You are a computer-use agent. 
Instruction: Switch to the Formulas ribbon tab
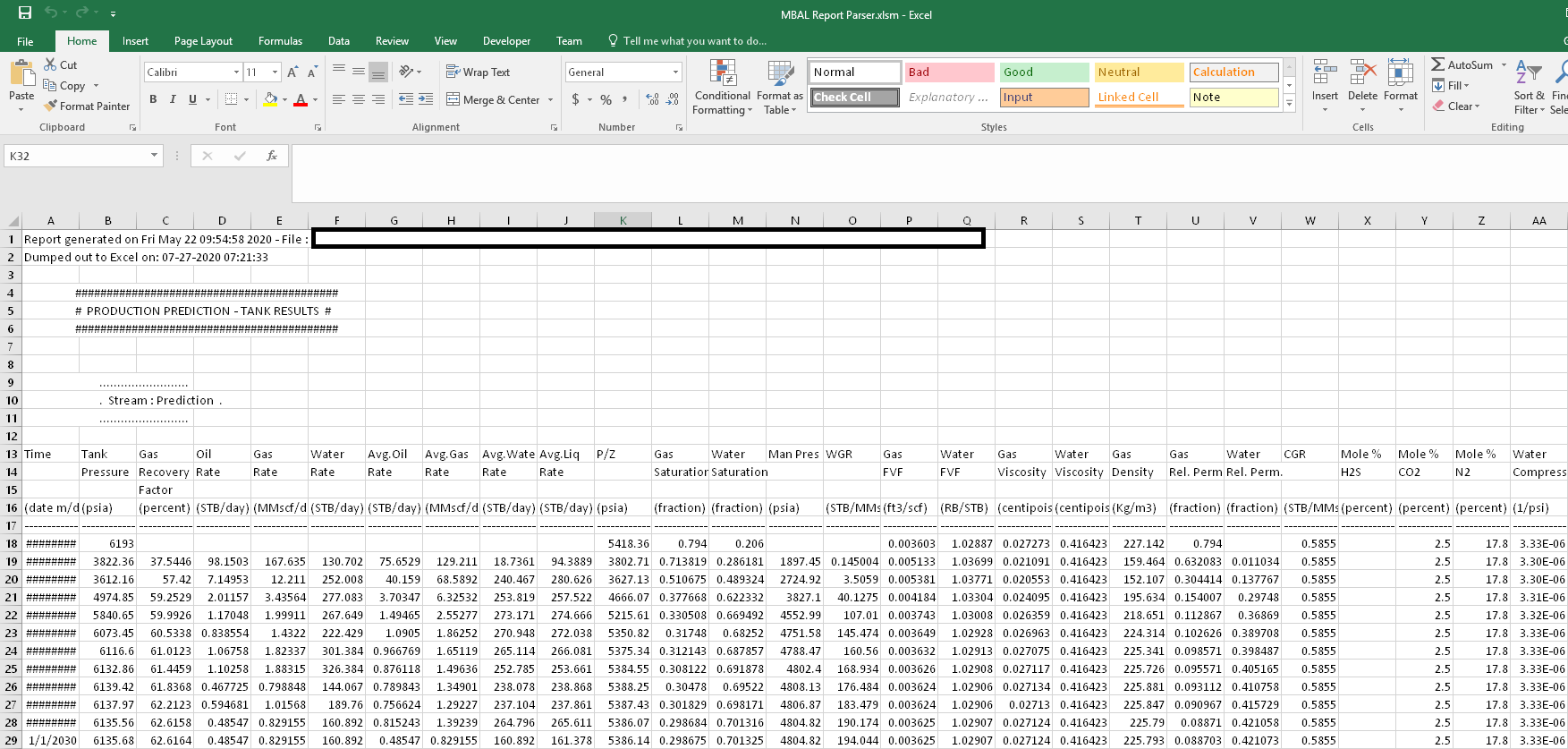[x=280, y=41]
